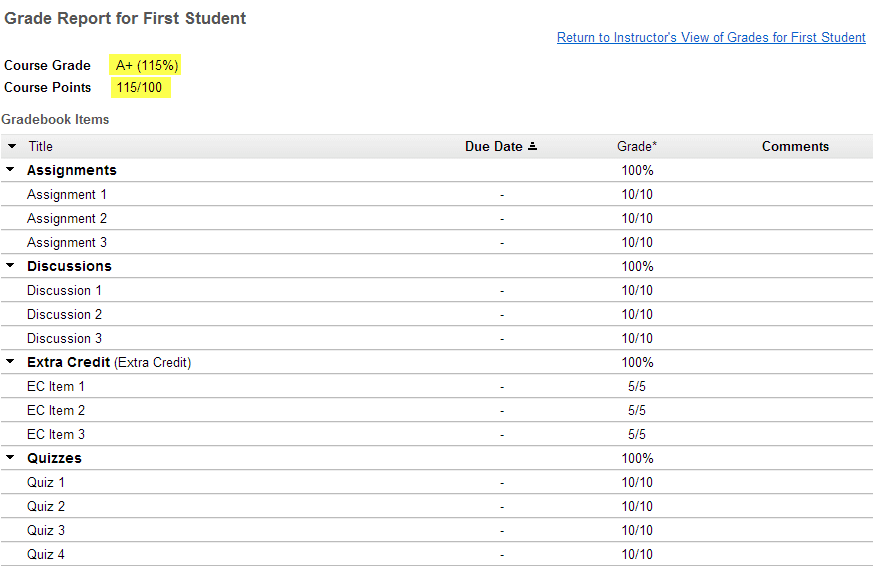Open Return to Instructor's View of Grades link

pos(711,37)
